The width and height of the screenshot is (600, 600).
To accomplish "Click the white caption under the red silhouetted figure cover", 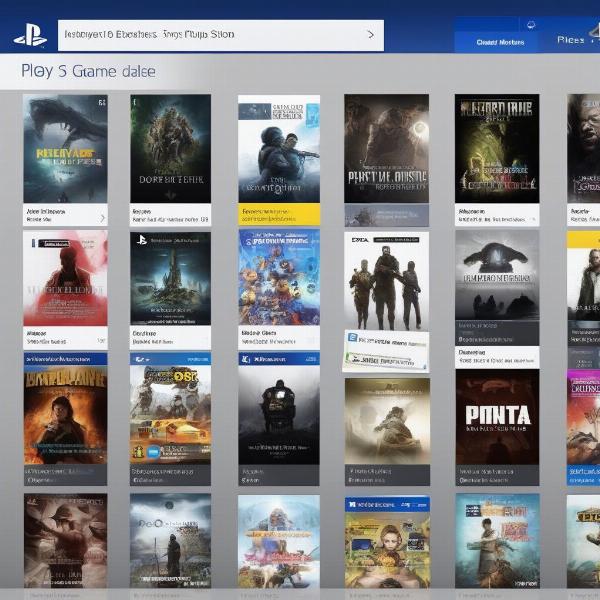I will pos(65,338).
